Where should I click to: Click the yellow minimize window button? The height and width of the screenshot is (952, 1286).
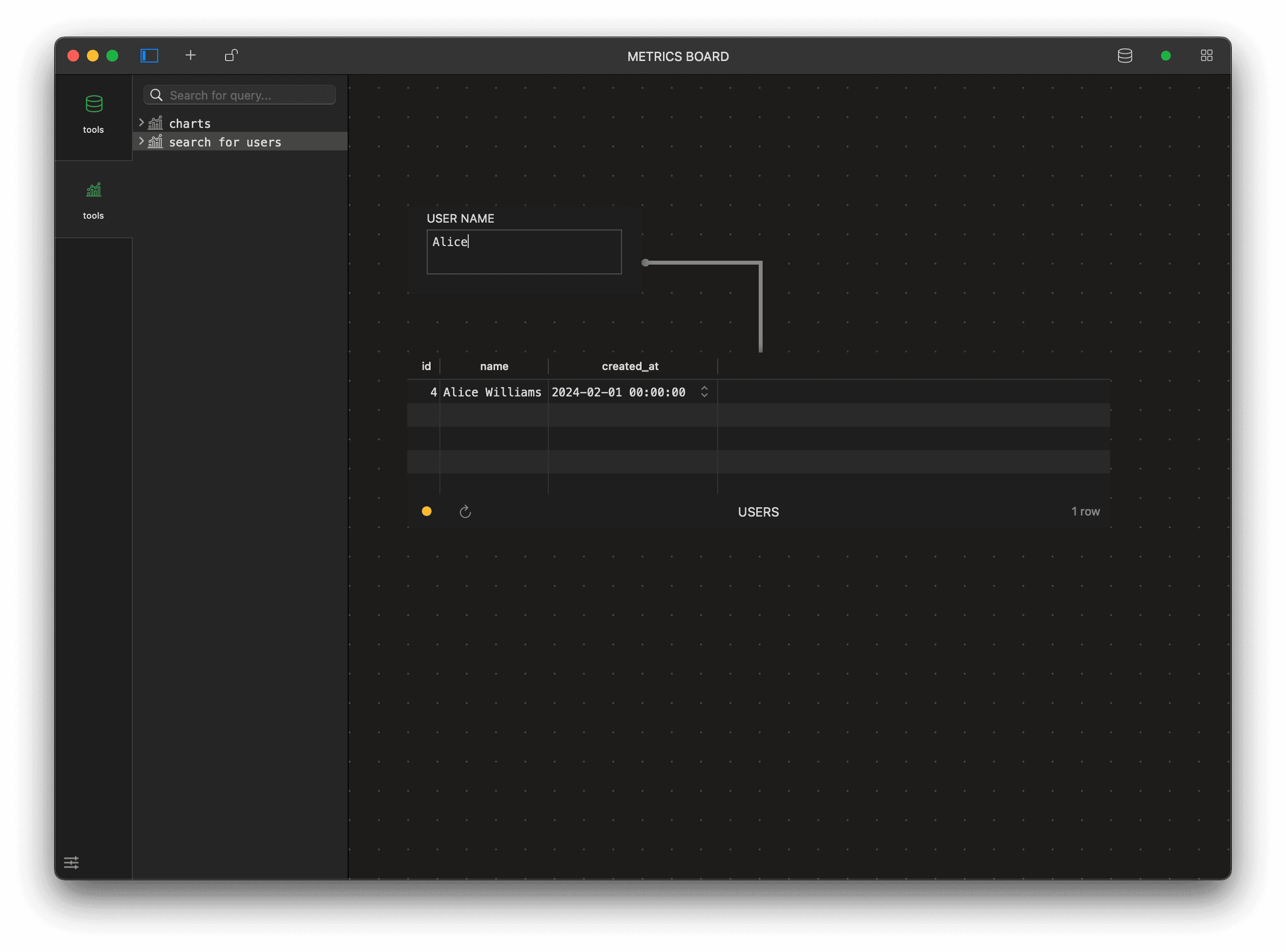point(93,55)
